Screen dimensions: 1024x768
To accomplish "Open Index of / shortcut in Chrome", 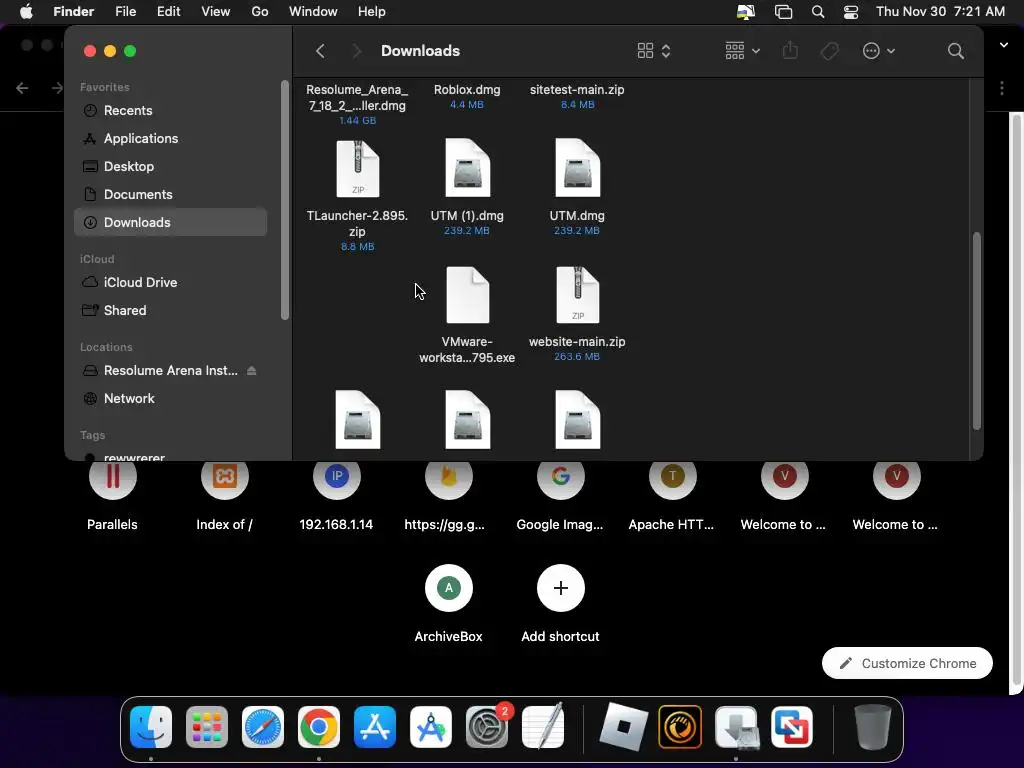I will pyautogui.click(x=225, y=495).
